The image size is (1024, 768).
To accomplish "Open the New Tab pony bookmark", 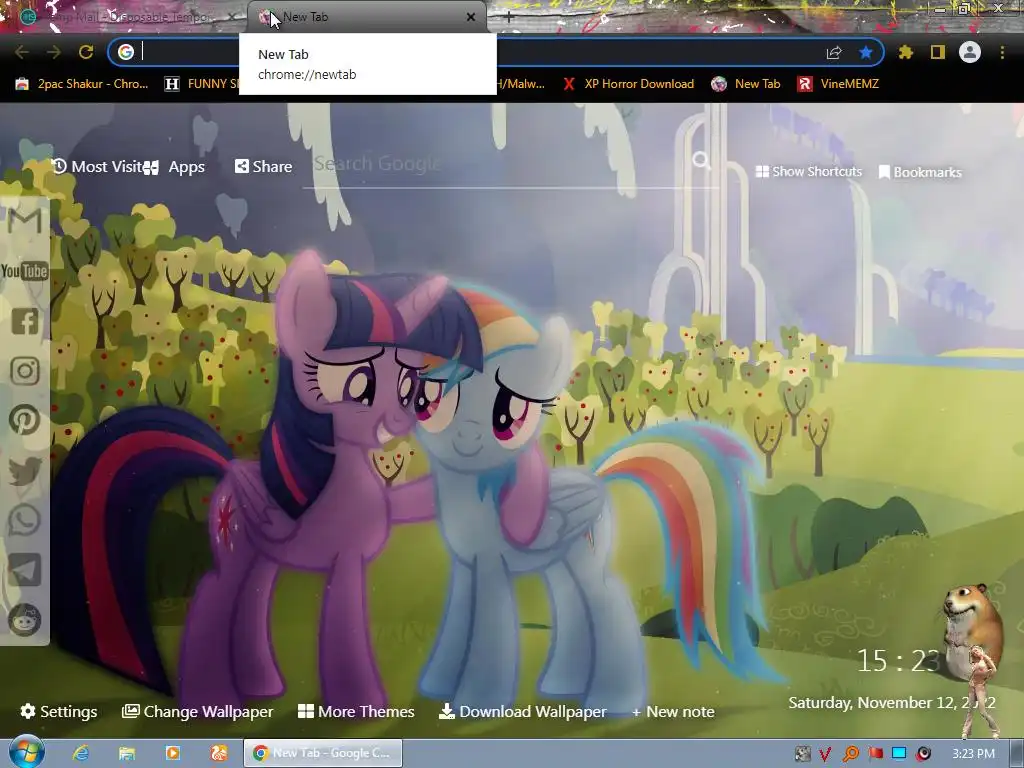I will pyautogui.click(x=746, y=84).
